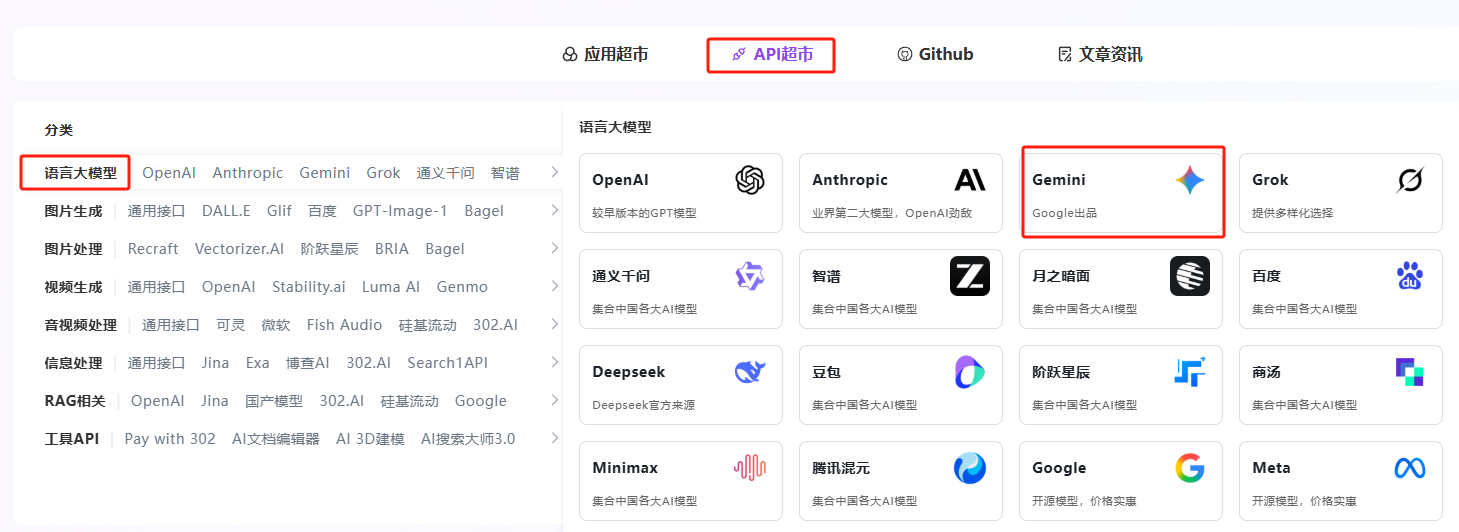This screenshot has height=532, width=1459.
Task: Click 博查AI link in 信息处理 row
Action: [x=308, y=363]
